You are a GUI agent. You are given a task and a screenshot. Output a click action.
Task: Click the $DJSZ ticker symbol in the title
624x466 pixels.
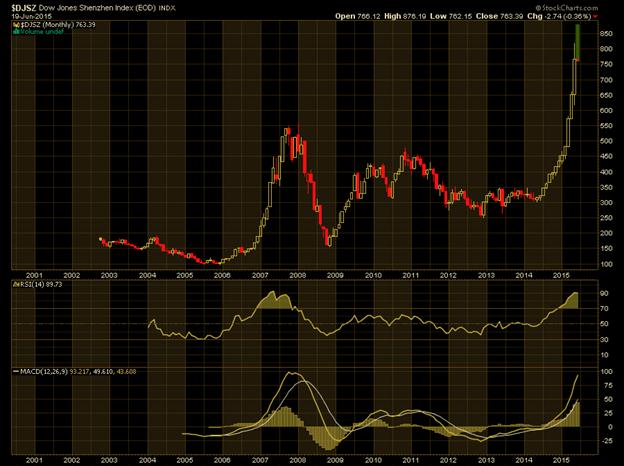tap(24, 8)
